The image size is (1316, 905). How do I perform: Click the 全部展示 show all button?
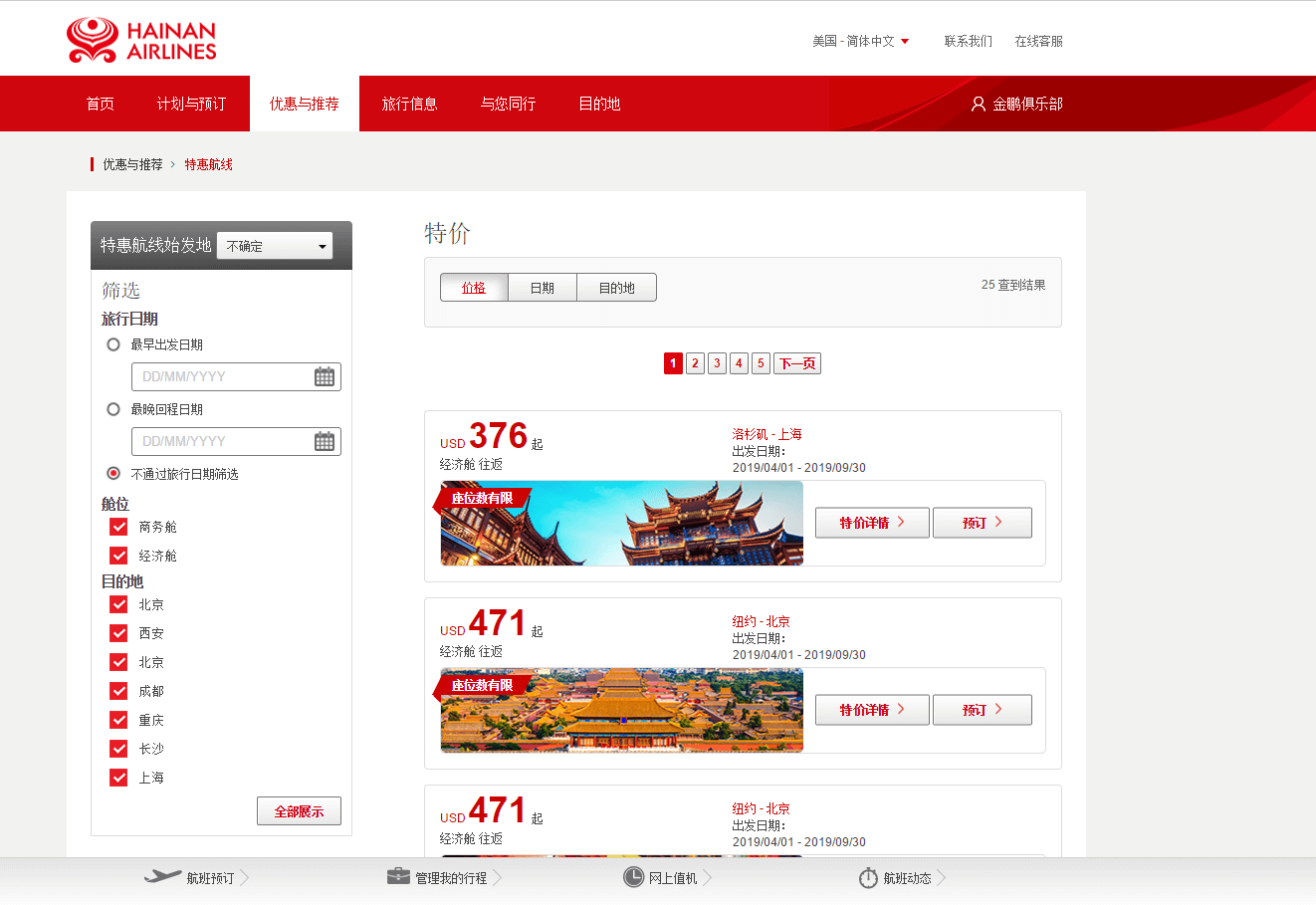[x=299, y=811]
